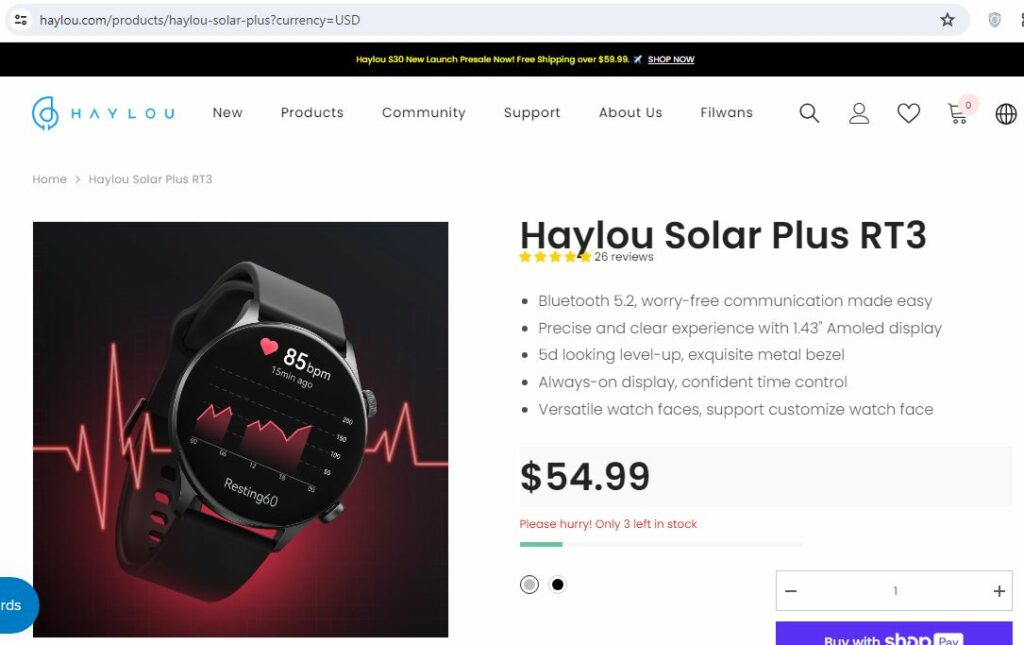Open the account profile icon
Screen dimensions: 1024x645
859,113
